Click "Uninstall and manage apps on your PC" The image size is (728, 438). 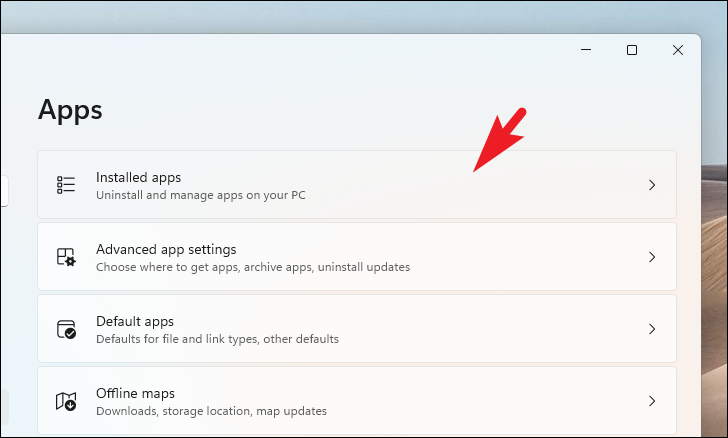click(201, 195)
